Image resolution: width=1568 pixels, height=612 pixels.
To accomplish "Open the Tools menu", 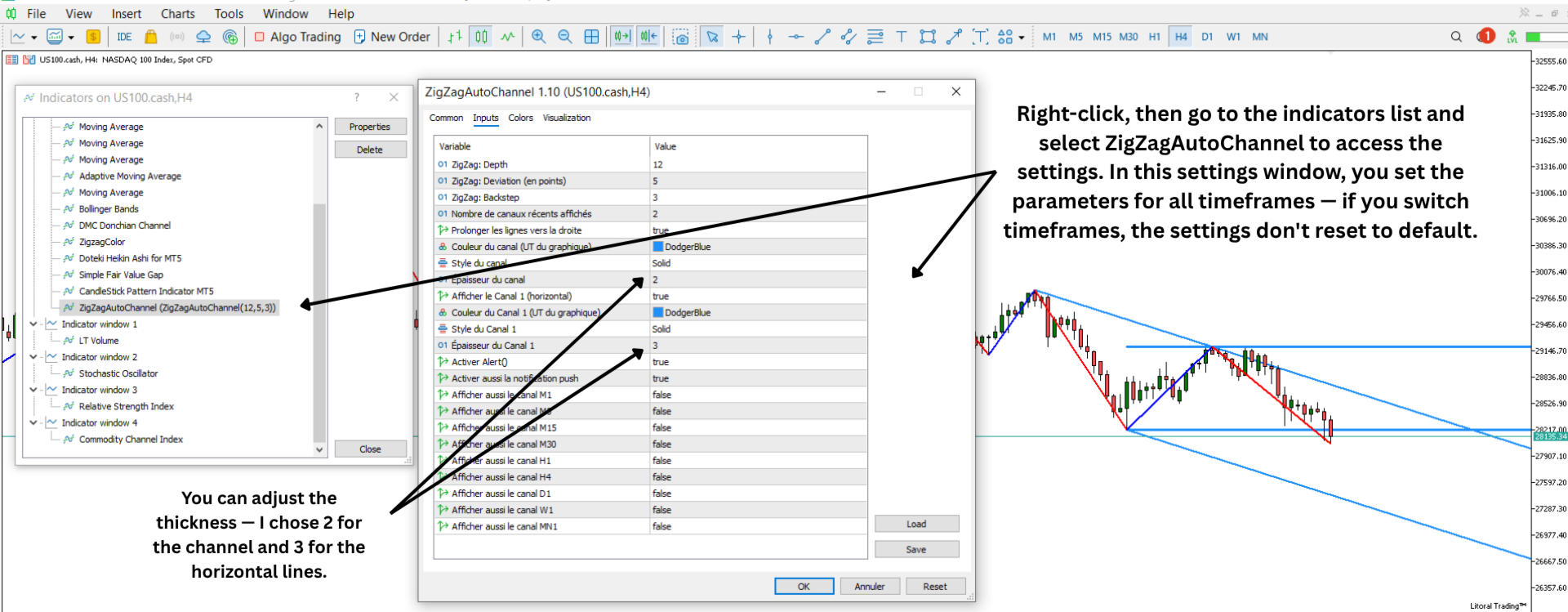I will 229,14.
